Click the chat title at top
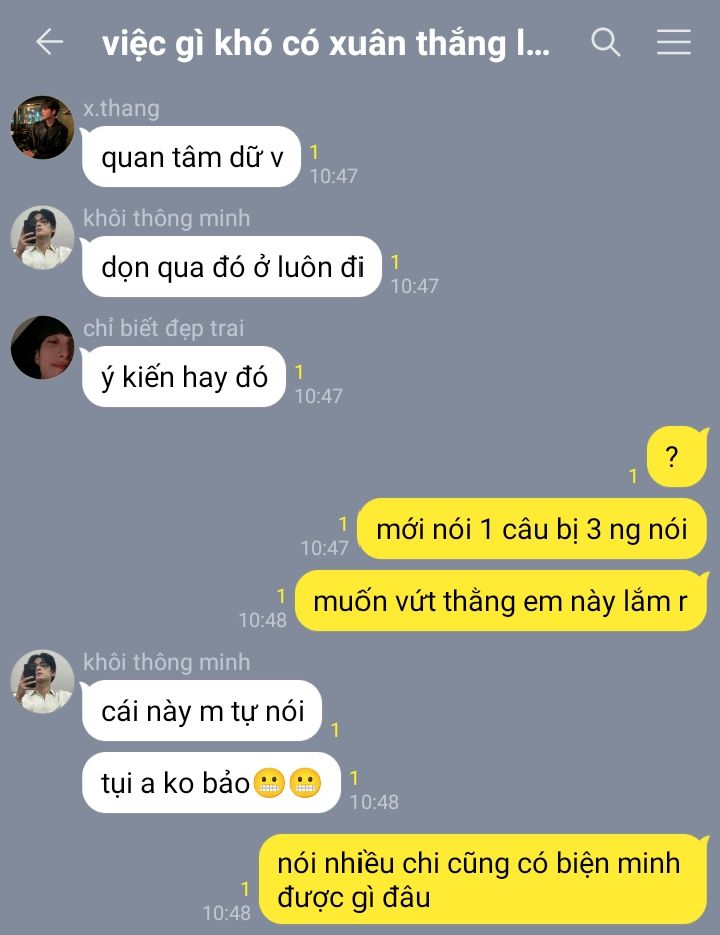This screenshot has width=720, height=935. click(326, 43)
